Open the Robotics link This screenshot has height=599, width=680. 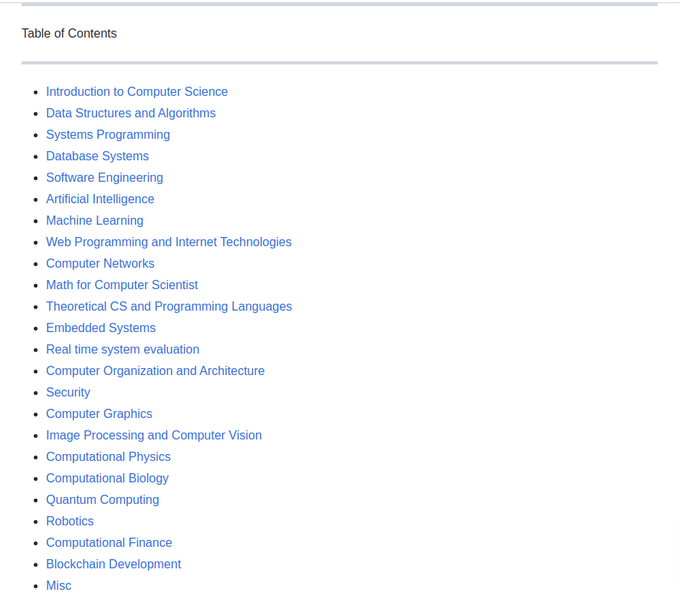point(70,521)
